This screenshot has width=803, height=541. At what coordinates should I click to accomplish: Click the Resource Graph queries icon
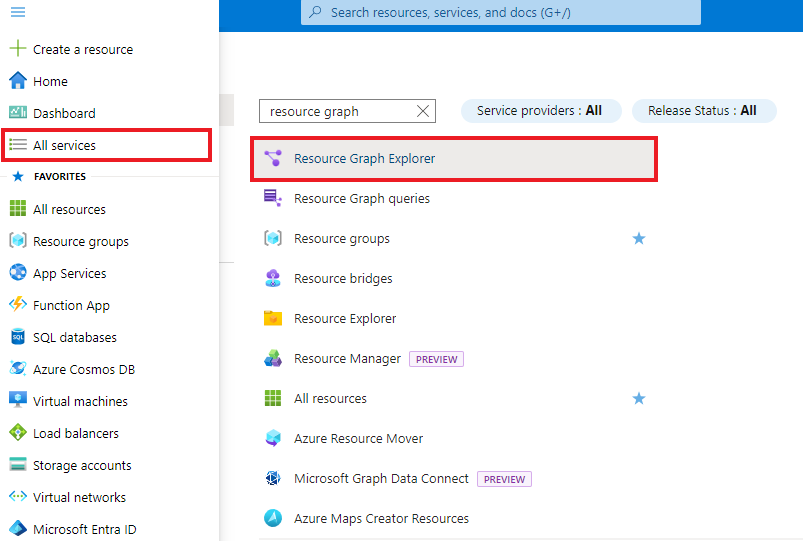(x=272, y=198)
